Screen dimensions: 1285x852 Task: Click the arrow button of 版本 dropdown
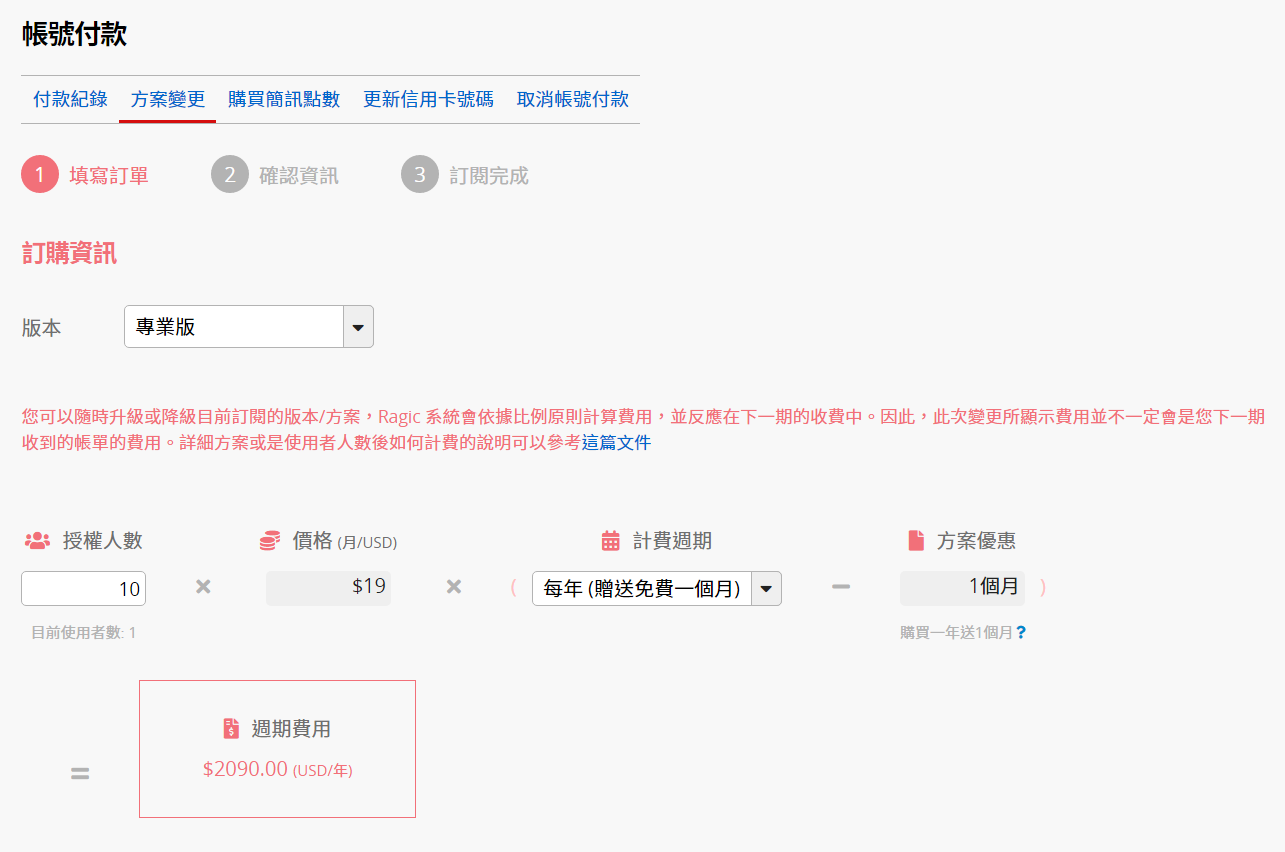pyautogui.click(x=358, y=327)
